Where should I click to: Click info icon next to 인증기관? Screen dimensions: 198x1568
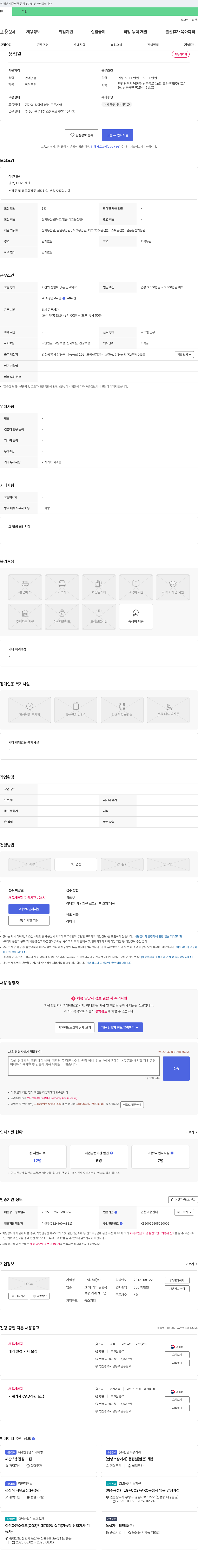pos(116,1212)
